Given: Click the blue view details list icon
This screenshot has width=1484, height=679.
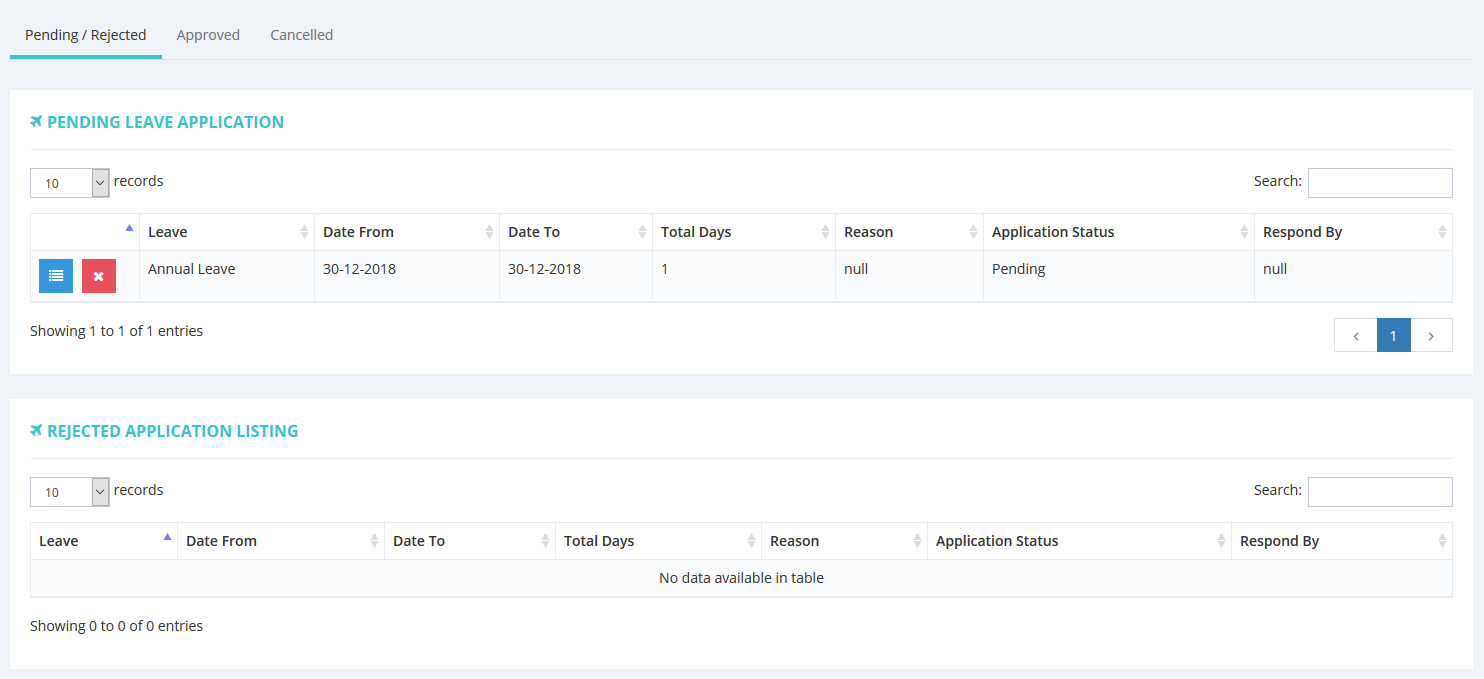Looking at the screenshot, I should pyautogui.click(x=56, y=276).
